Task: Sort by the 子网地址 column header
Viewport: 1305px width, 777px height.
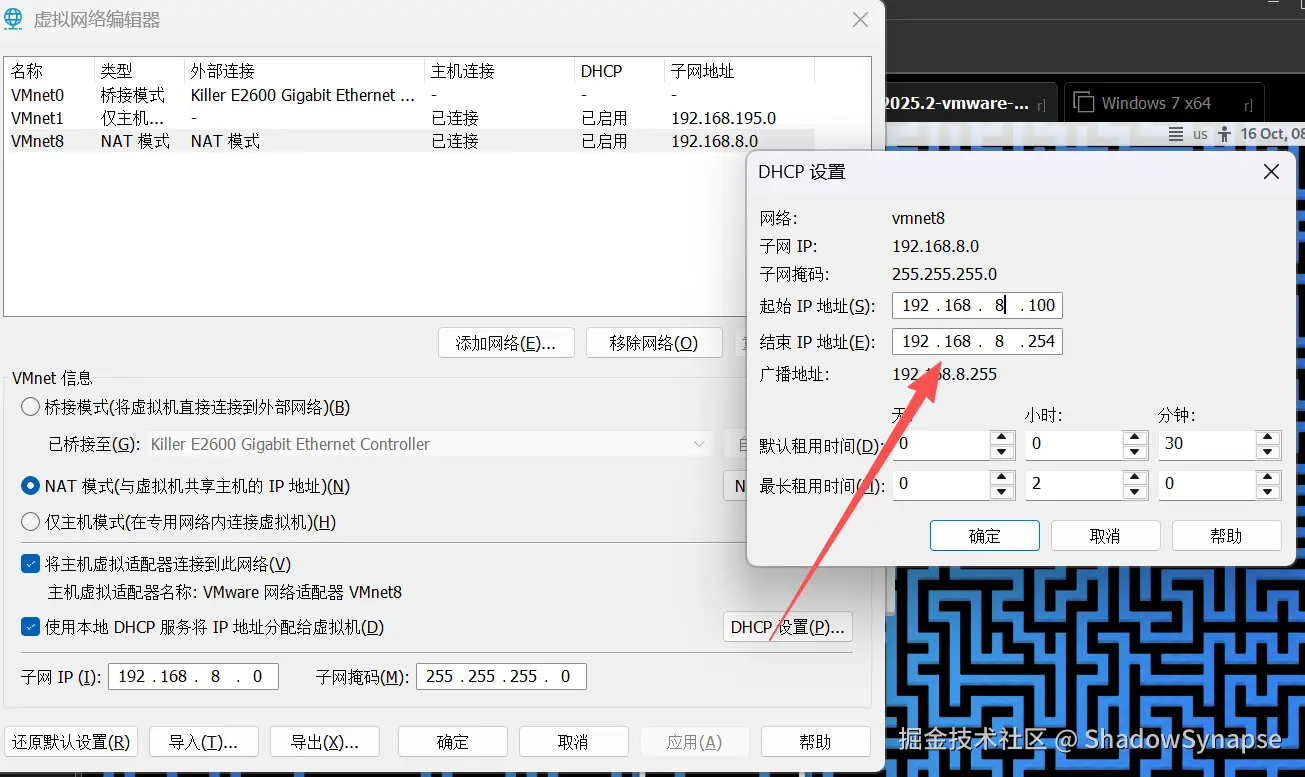Action: click(x=739, y=71)
